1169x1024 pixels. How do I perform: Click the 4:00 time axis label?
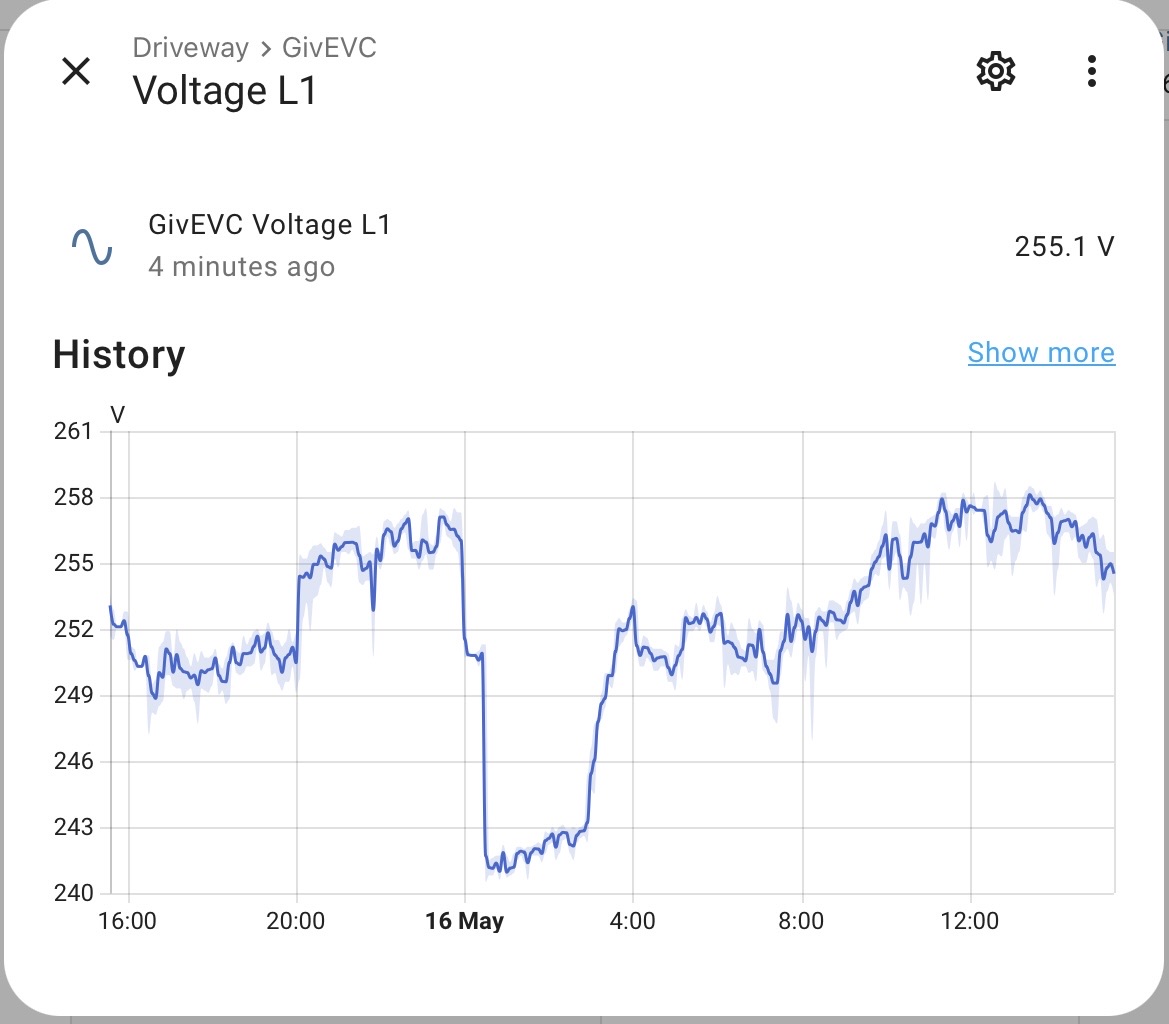(632, 921)
